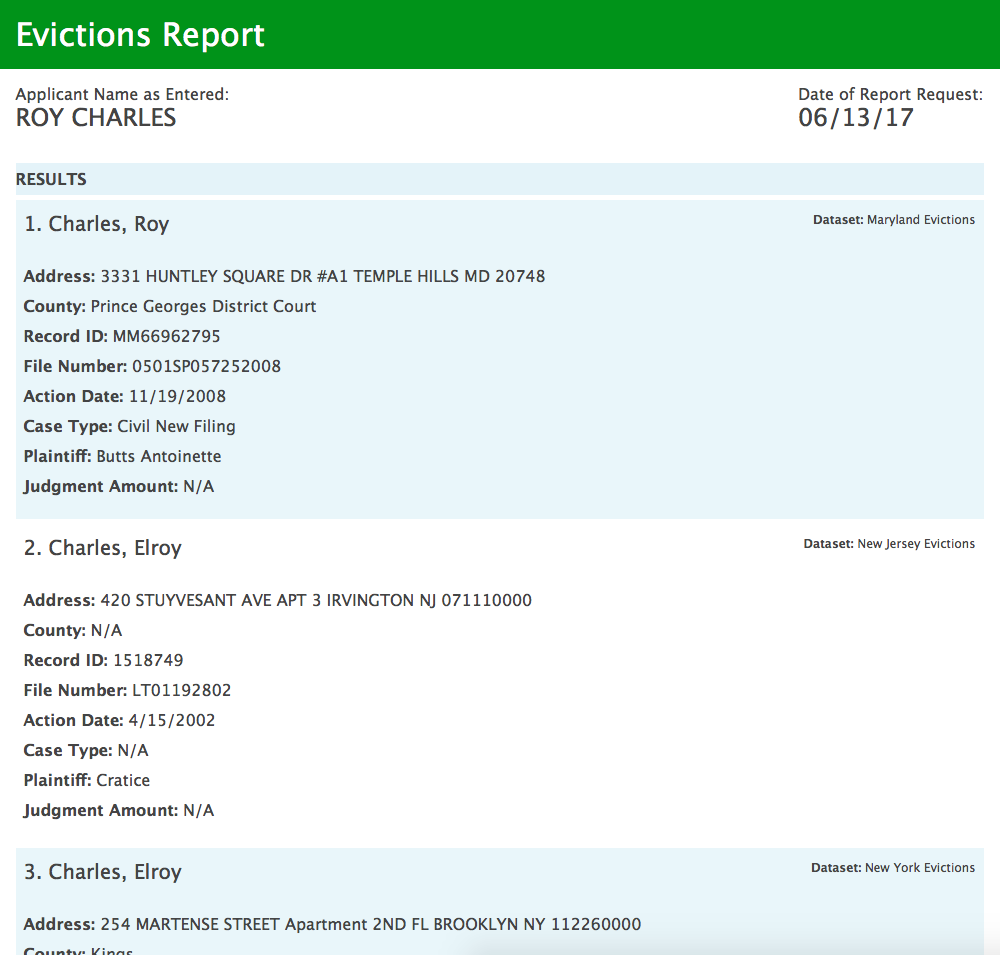This screenshot has width=1000, height=955.
Task: Select Plaintiff Butts Antoinette
Action: [122, 456]
